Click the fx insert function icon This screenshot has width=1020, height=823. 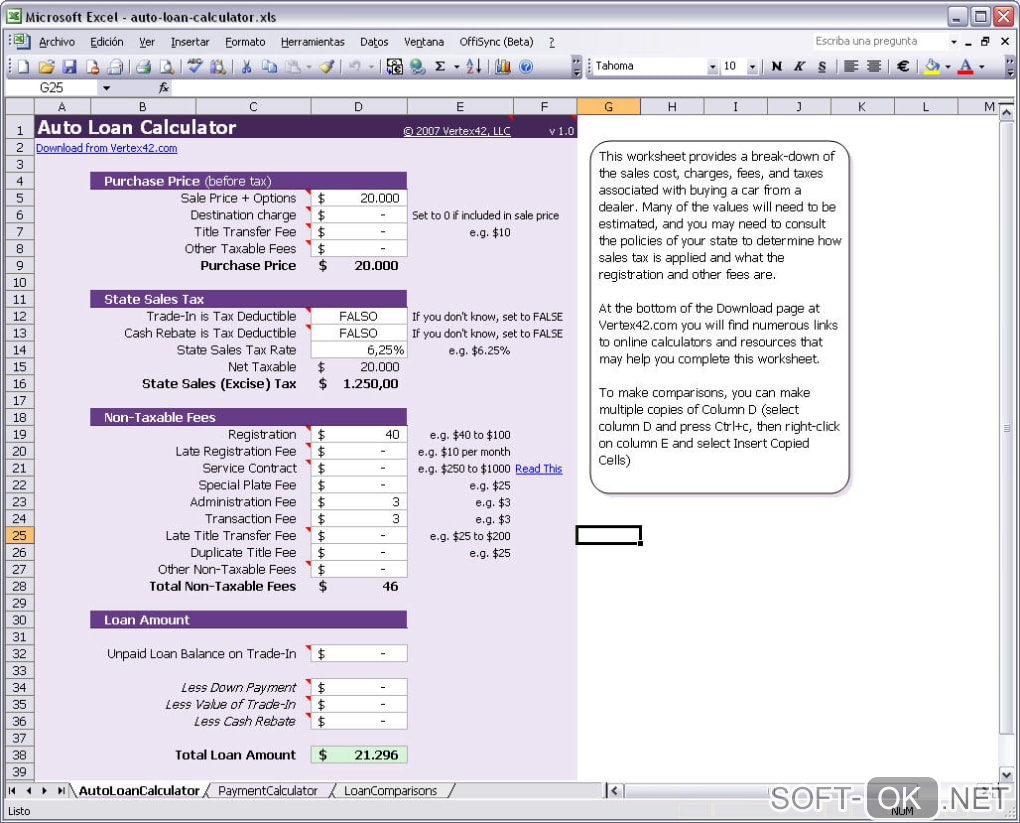[163, 87]
